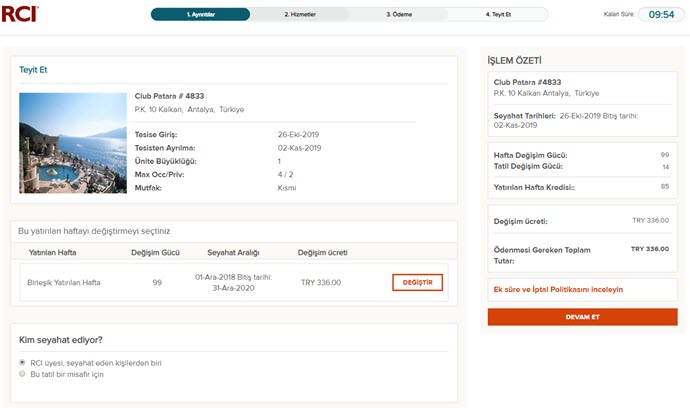Image resolution: width=690 pixels, height=408 pixels.
Task: Click Birleşik Yatırılan Hafta row label
Action: click(x=64, y=283)
